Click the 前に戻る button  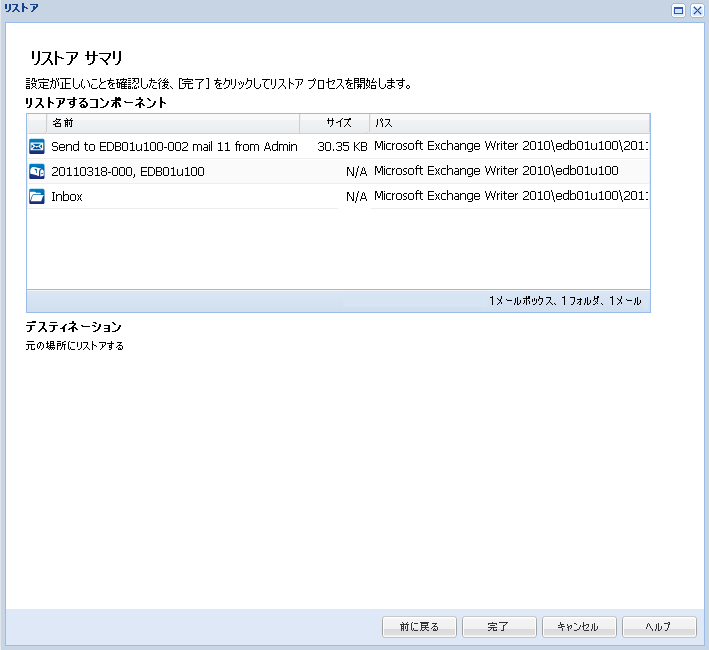pos(419,626)
